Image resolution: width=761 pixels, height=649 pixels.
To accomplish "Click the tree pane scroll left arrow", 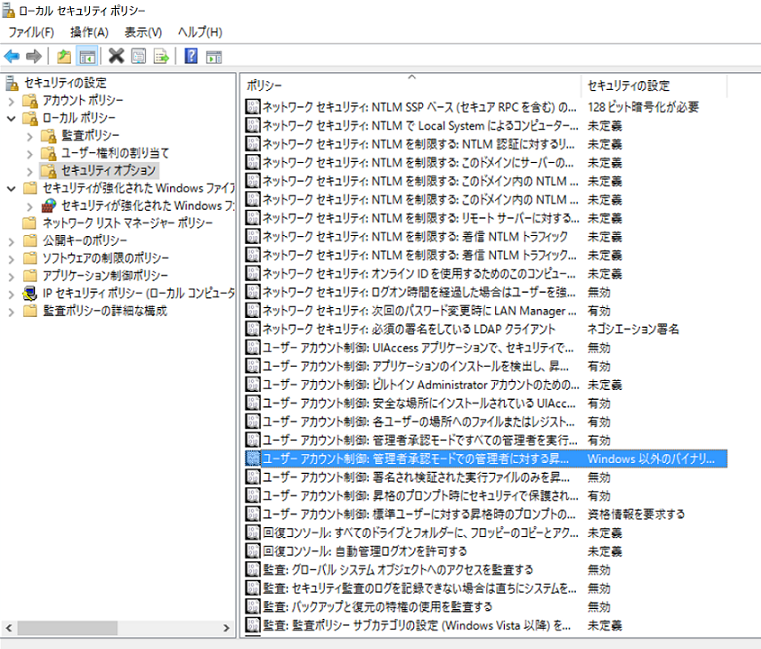I will [9, 628].
